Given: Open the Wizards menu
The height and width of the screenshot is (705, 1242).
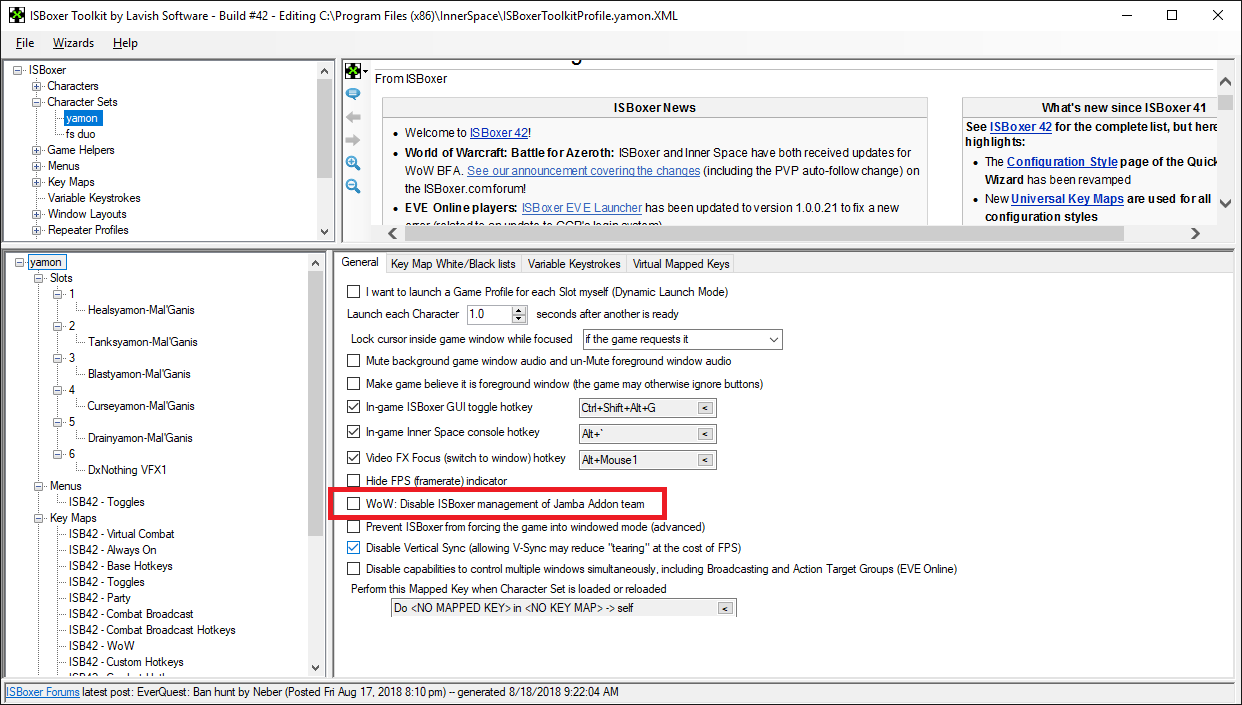Looking at the screenshot, I should [x=73, y=43].
